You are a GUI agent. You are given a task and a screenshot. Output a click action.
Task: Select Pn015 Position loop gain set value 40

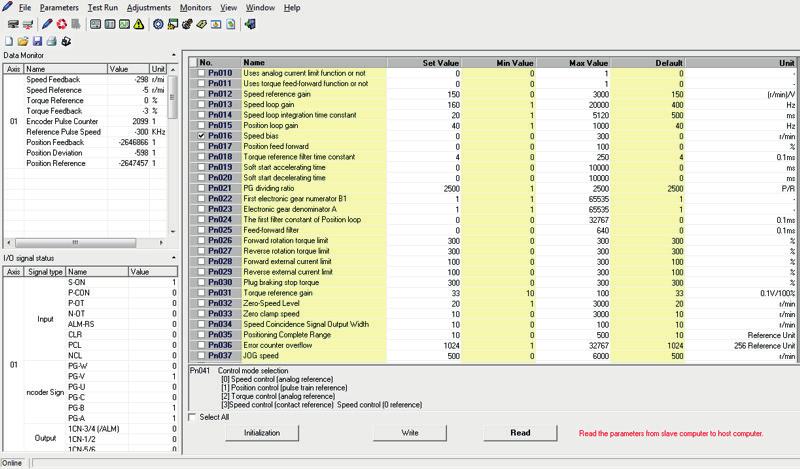(424, 126)
